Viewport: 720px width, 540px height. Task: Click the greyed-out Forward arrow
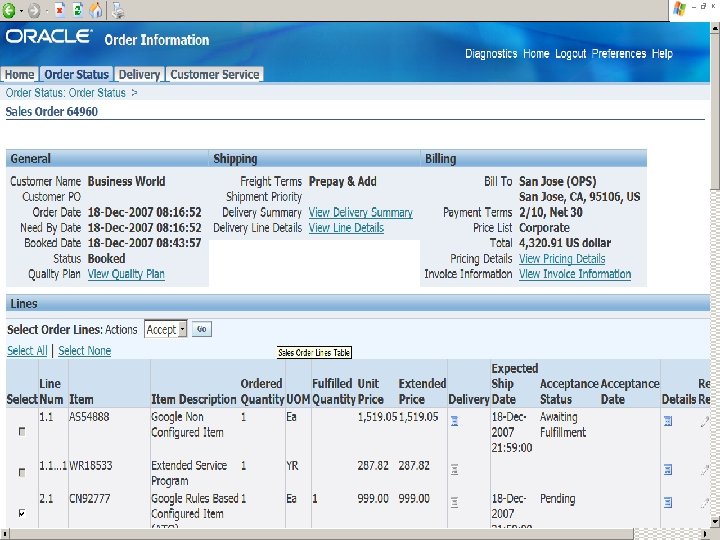pos(34,10)
